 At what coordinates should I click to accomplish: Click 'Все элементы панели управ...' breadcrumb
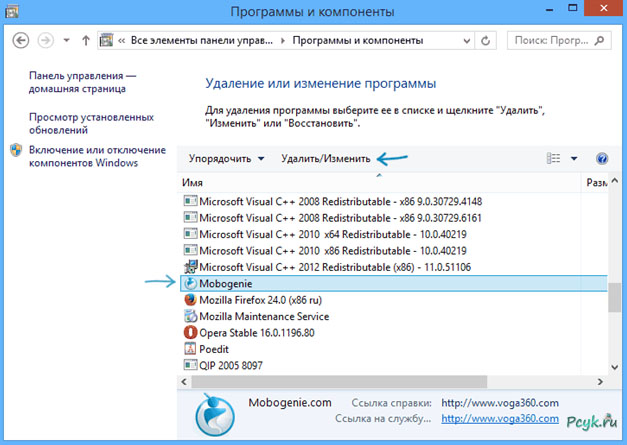(202, 40)
